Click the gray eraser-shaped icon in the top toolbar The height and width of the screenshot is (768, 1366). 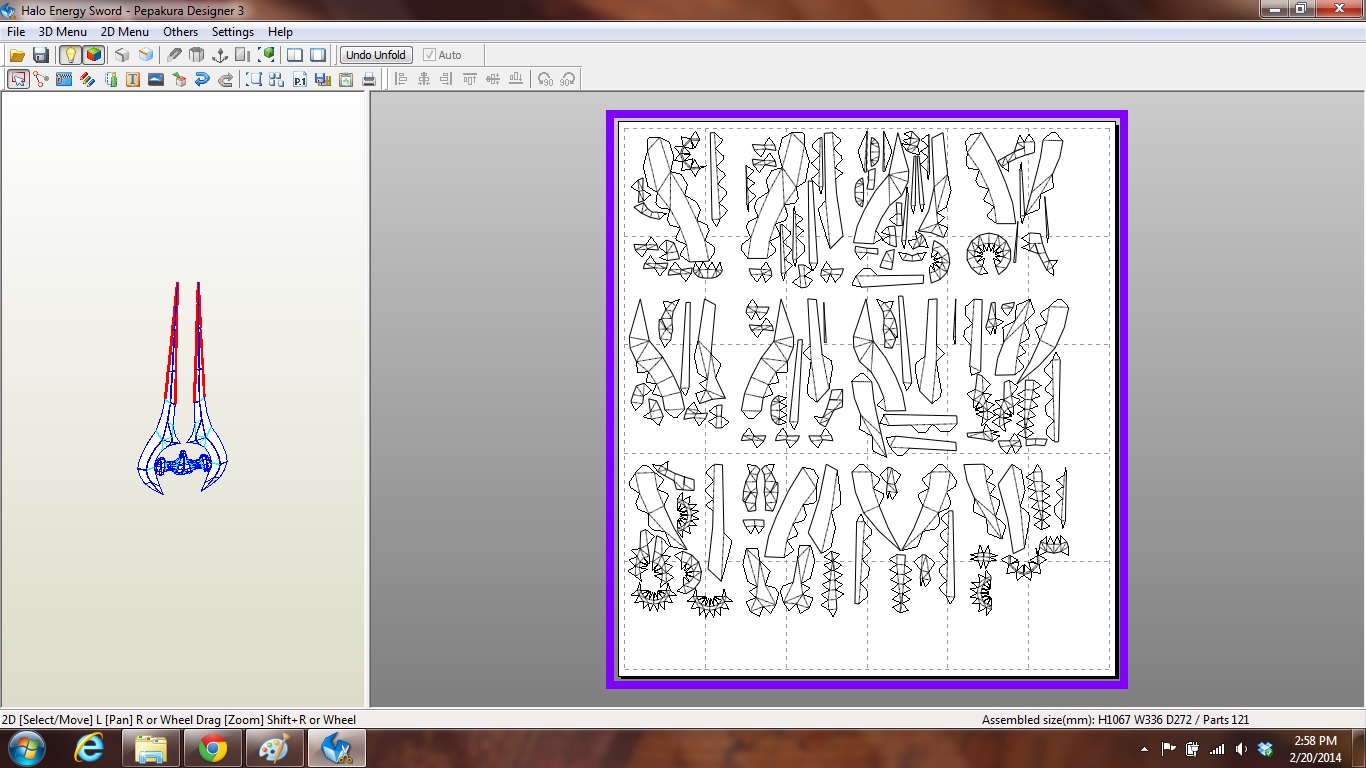click(x=175, y=55)
